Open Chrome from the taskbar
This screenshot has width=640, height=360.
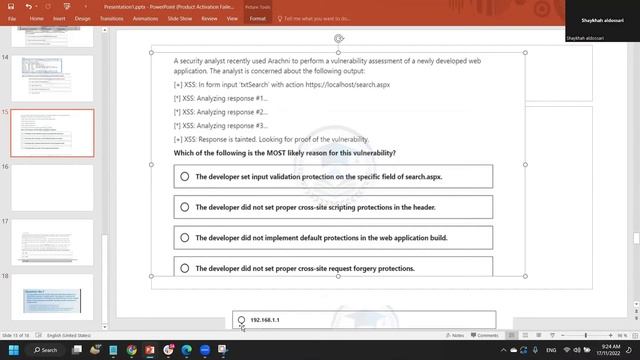pyautogui.click(x=131, y=350)
